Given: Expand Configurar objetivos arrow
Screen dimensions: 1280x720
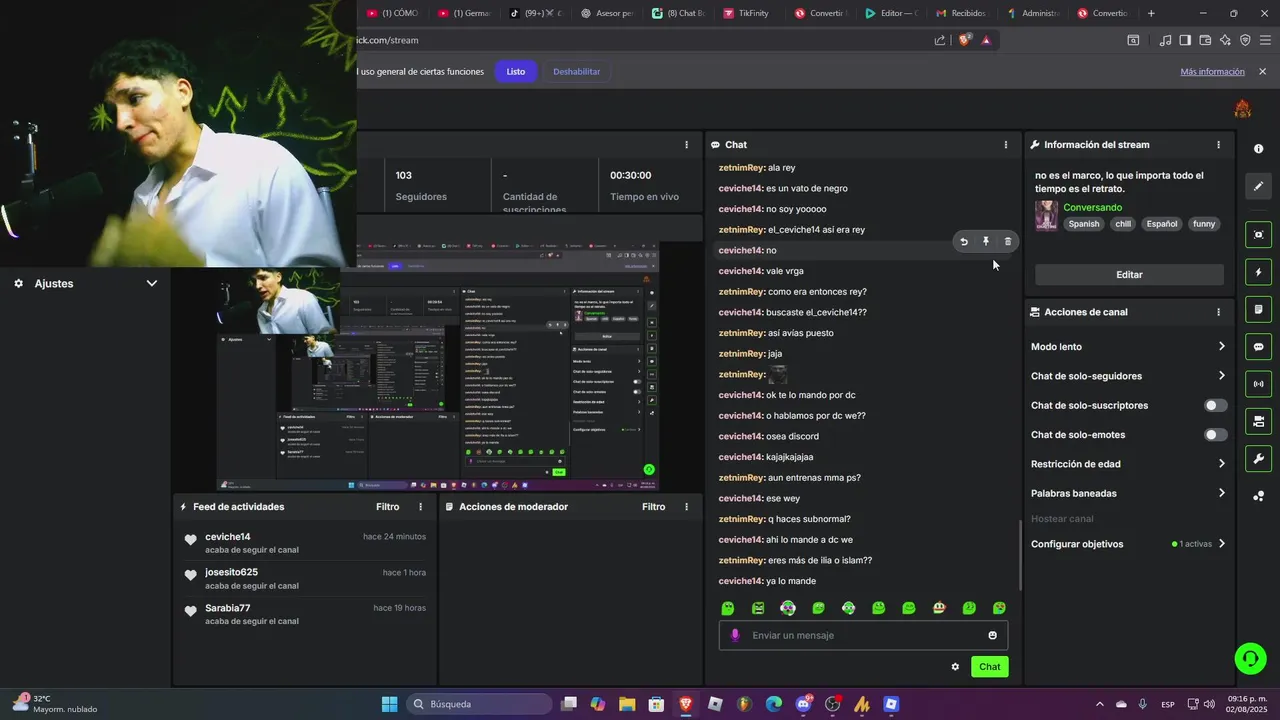Looking at the screenshot, I should point(1221,544).
